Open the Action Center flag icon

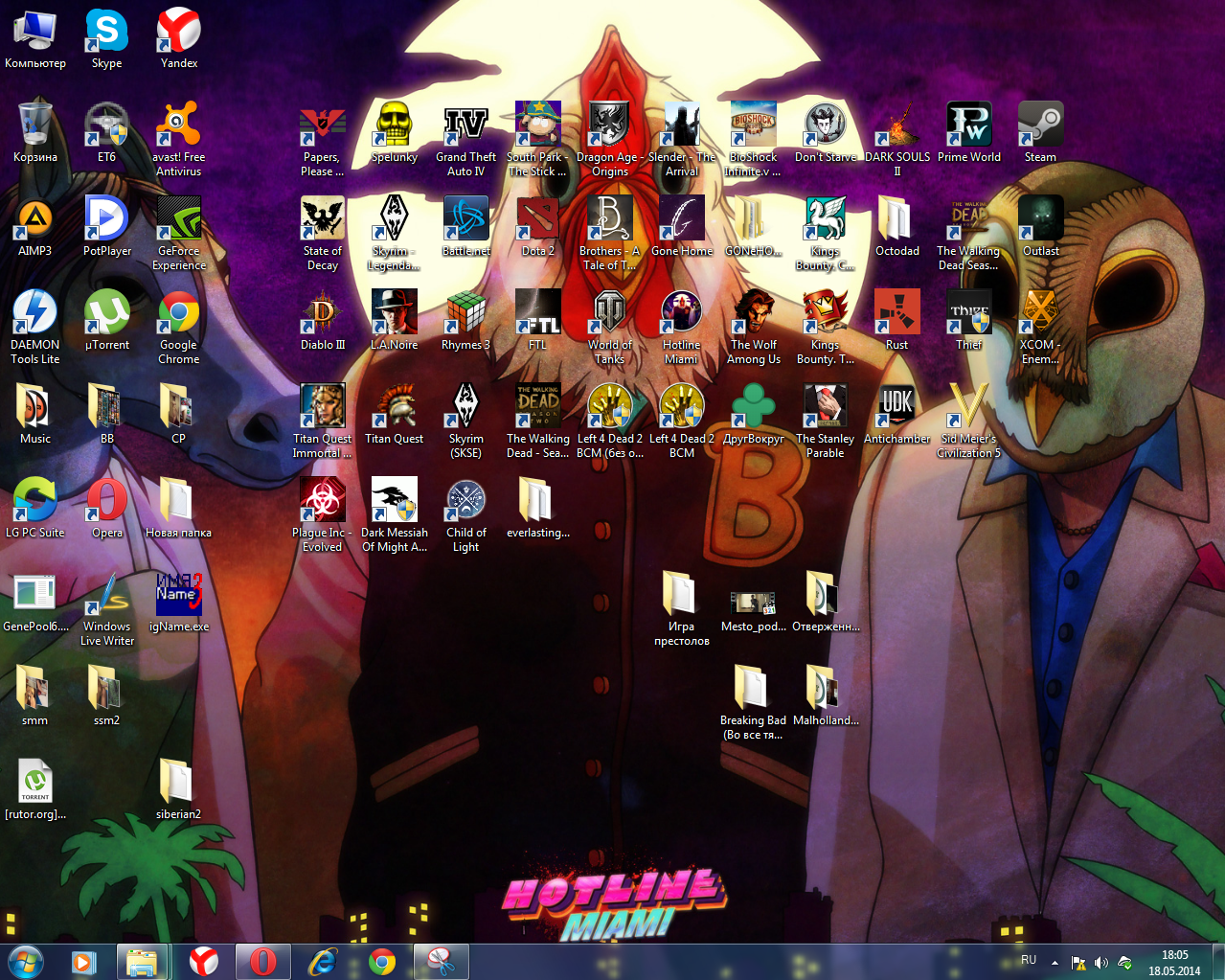(1078, 963)
